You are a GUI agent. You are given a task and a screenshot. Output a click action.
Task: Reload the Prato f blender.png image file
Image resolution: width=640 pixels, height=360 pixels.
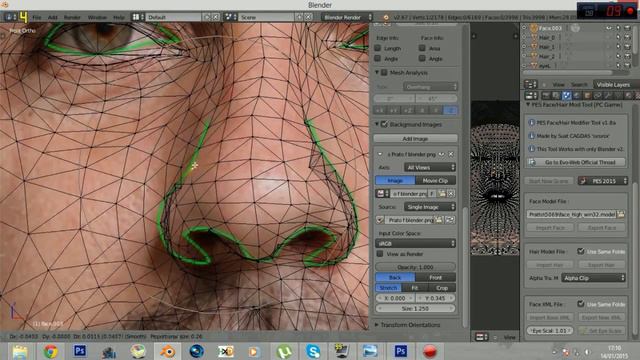450,220
